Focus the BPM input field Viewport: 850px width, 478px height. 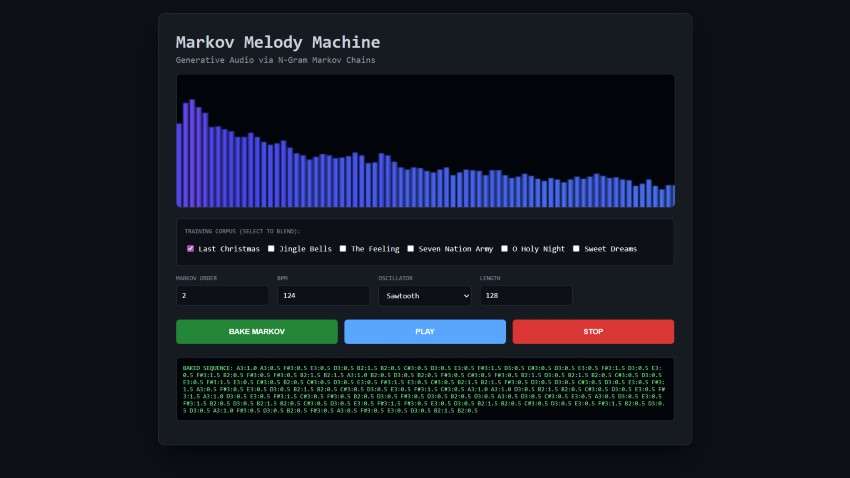324,295
